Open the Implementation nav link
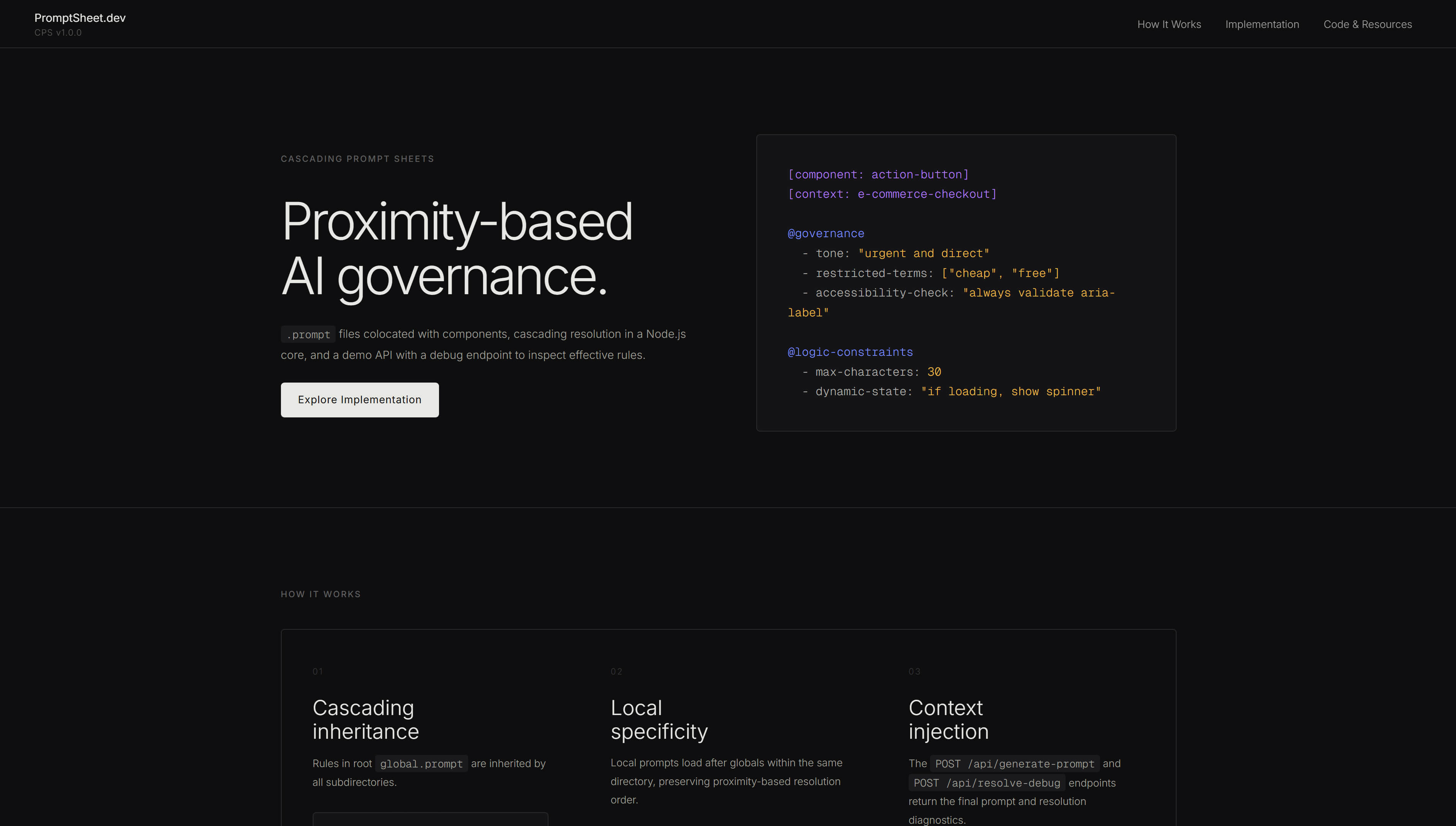 click(1262, 24)
